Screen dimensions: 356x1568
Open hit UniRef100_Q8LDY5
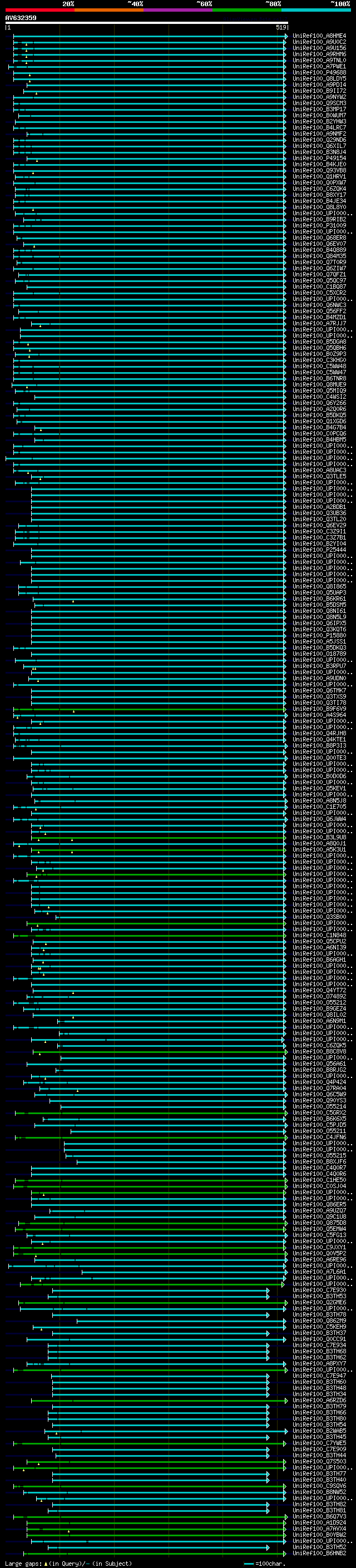click(x=319, y=78)
